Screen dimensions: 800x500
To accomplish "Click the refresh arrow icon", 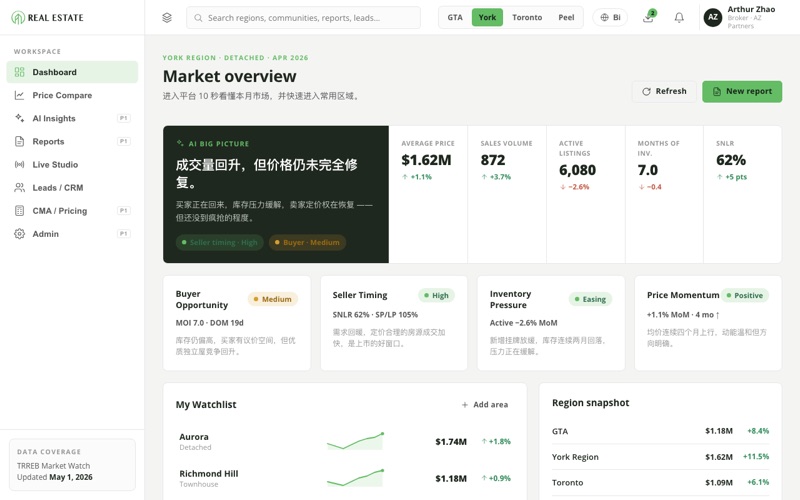I will (x=646, y=91).
